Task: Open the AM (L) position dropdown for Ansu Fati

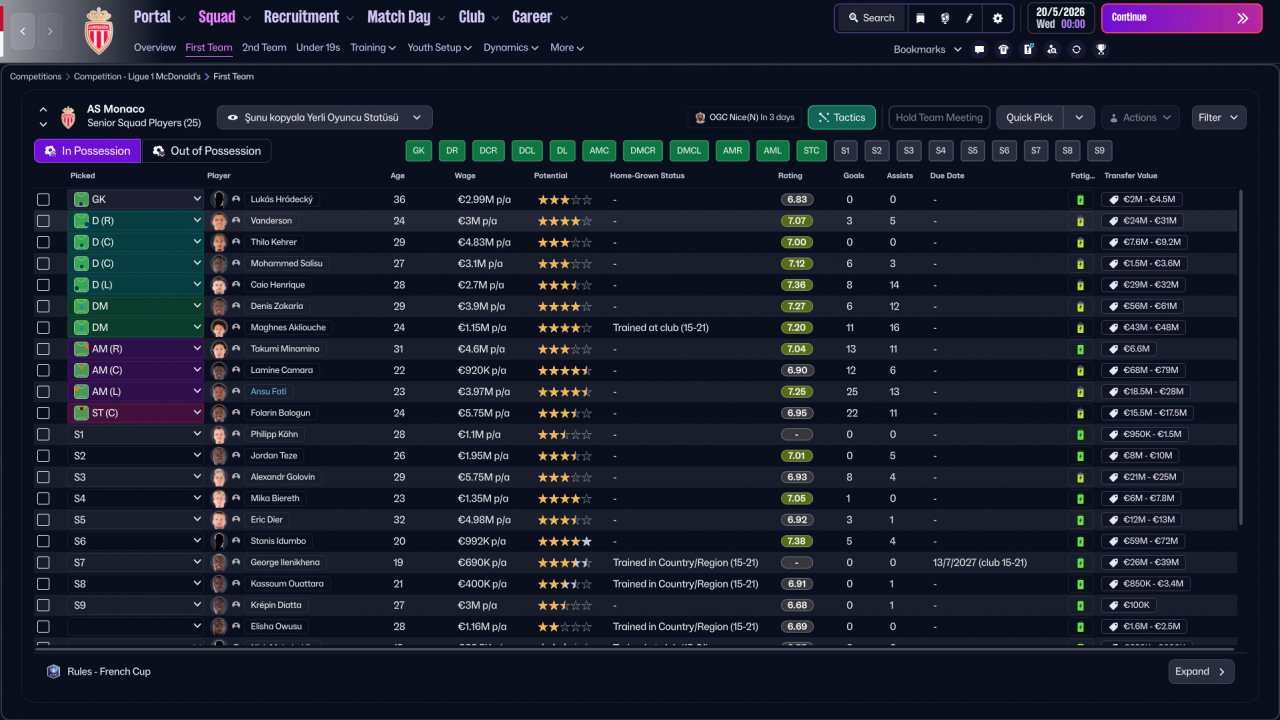Action: (136, 391)
